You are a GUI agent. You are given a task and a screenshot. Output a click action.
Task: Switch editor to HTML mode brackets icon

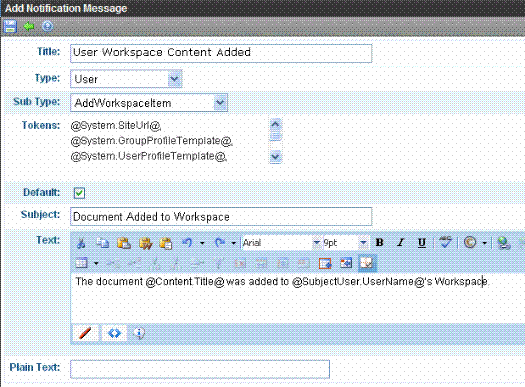tap(114, 333)
